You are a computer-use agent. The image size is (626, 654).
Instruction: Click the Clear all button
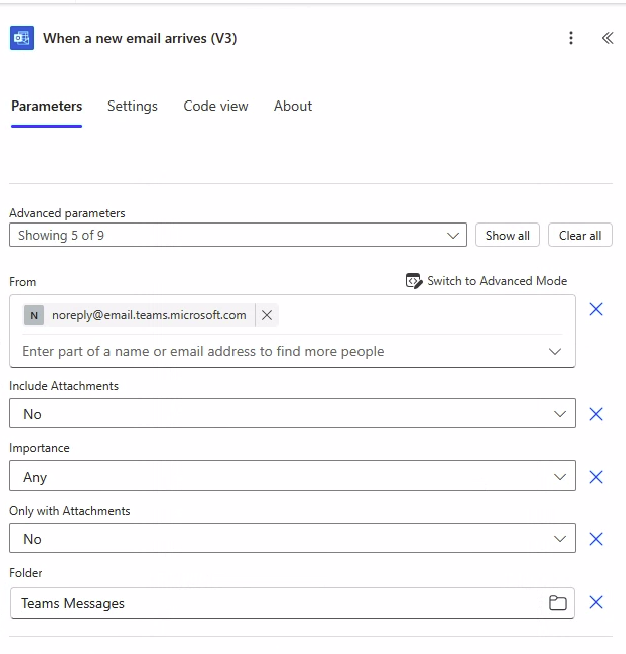580,235
